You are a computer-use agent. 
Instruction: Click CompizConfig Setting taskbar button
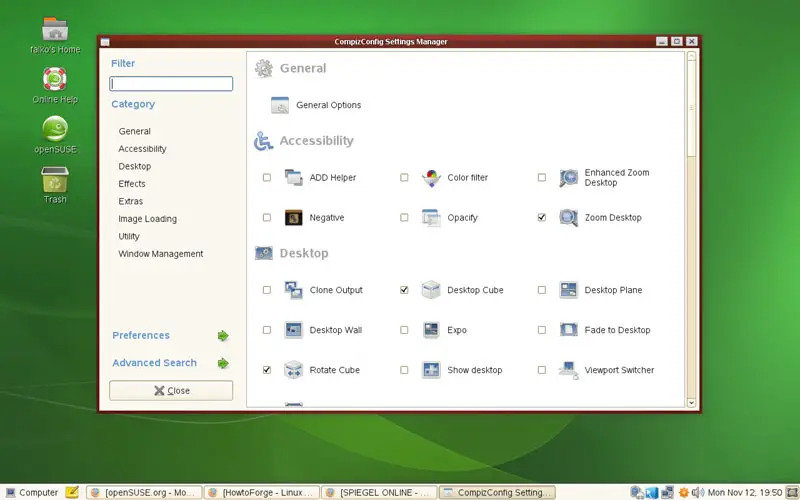pos(497,492)
